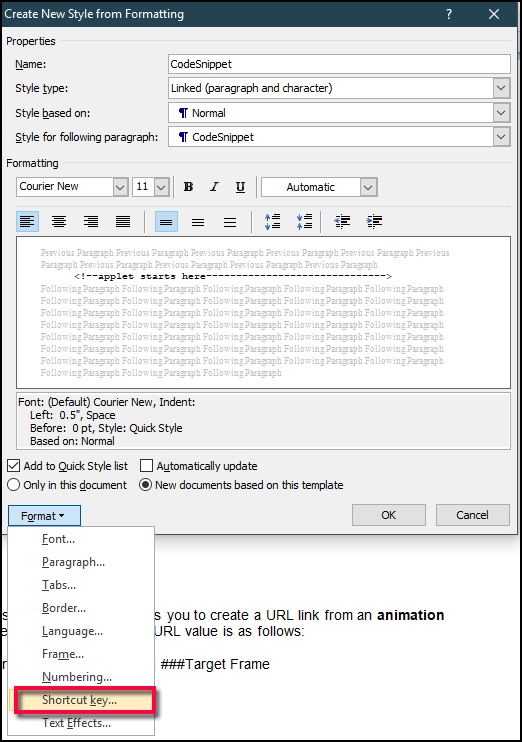Viewport: 522px width, 742px height.
Task: Expand Style based on dropdown
Action: pyautogui.click(x=501, y=113)
